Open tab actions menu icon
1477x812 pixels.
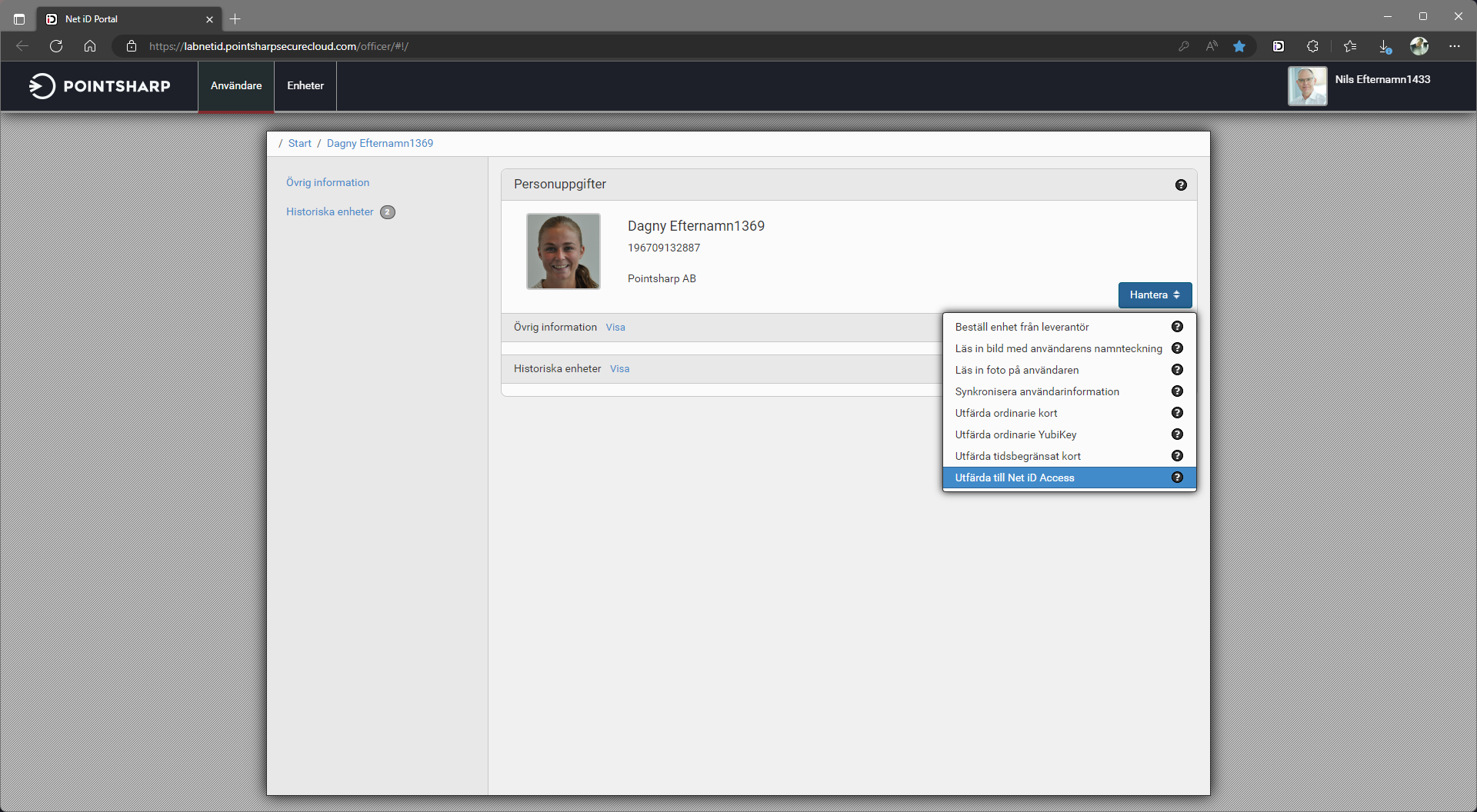(19, 19)
